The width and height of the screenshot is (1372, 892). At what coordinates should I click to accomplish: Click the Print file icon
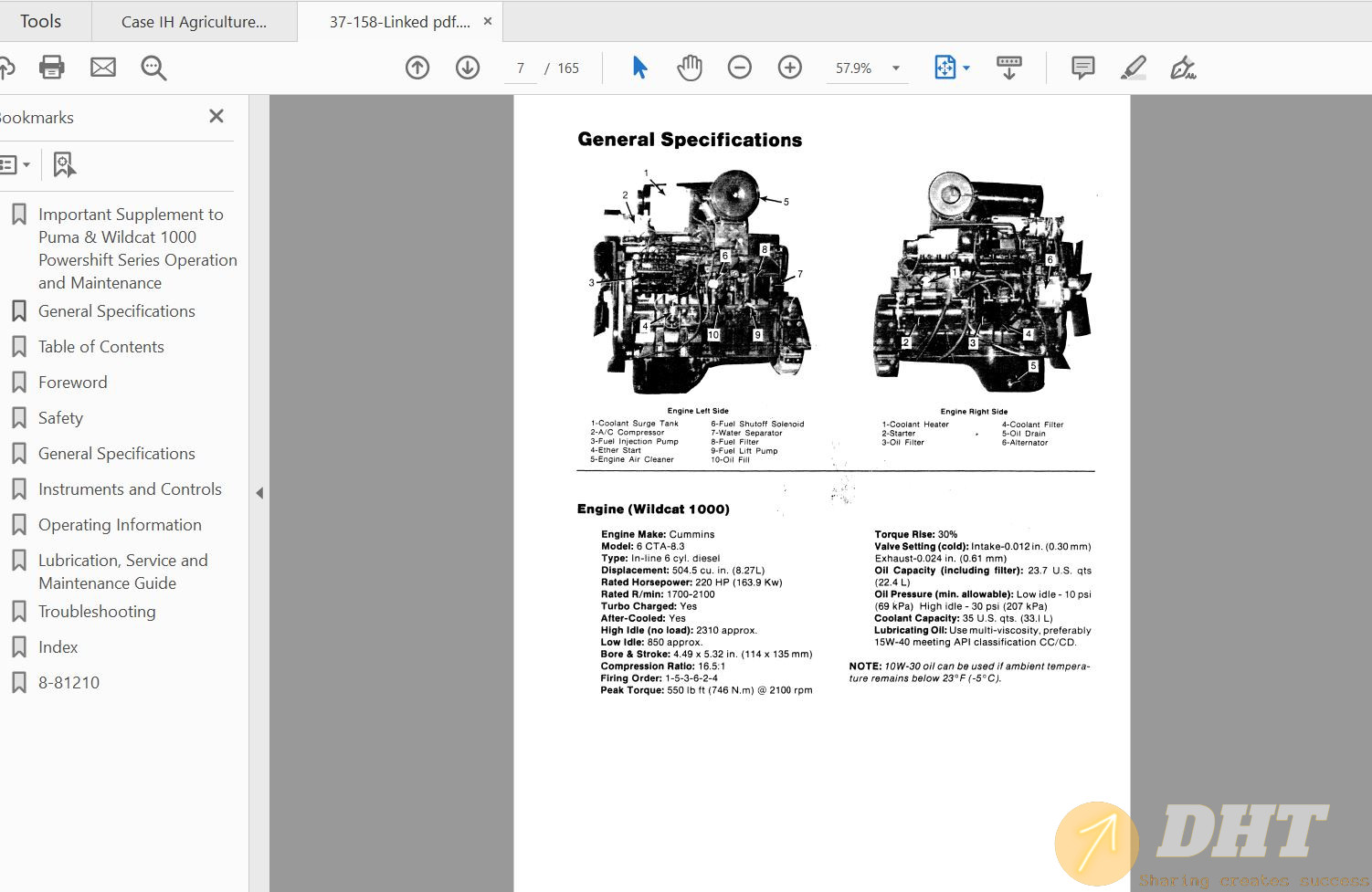coord(52,68)
